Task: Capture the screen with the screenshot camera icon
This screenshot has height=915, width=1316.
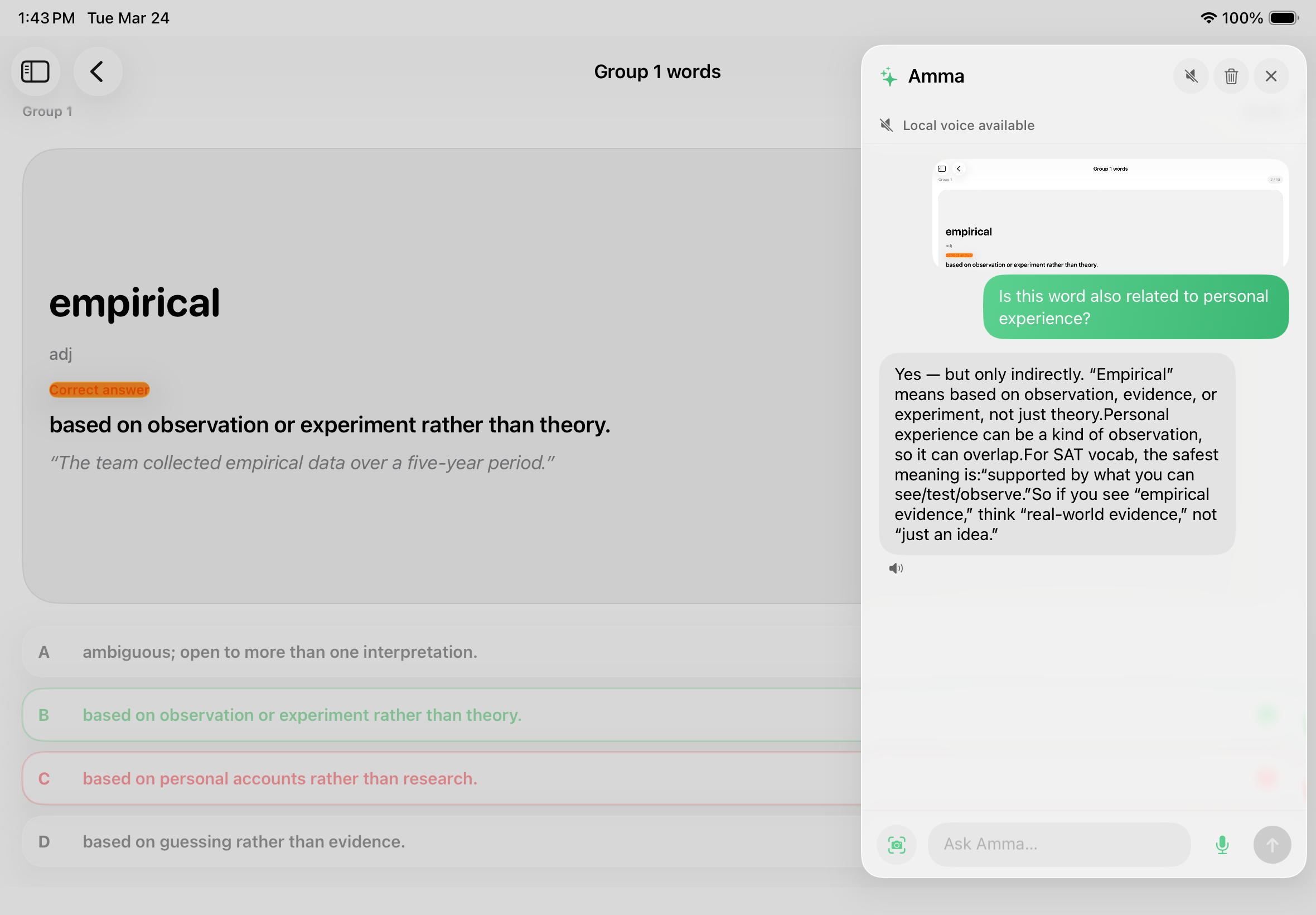Action: (896, 845)
